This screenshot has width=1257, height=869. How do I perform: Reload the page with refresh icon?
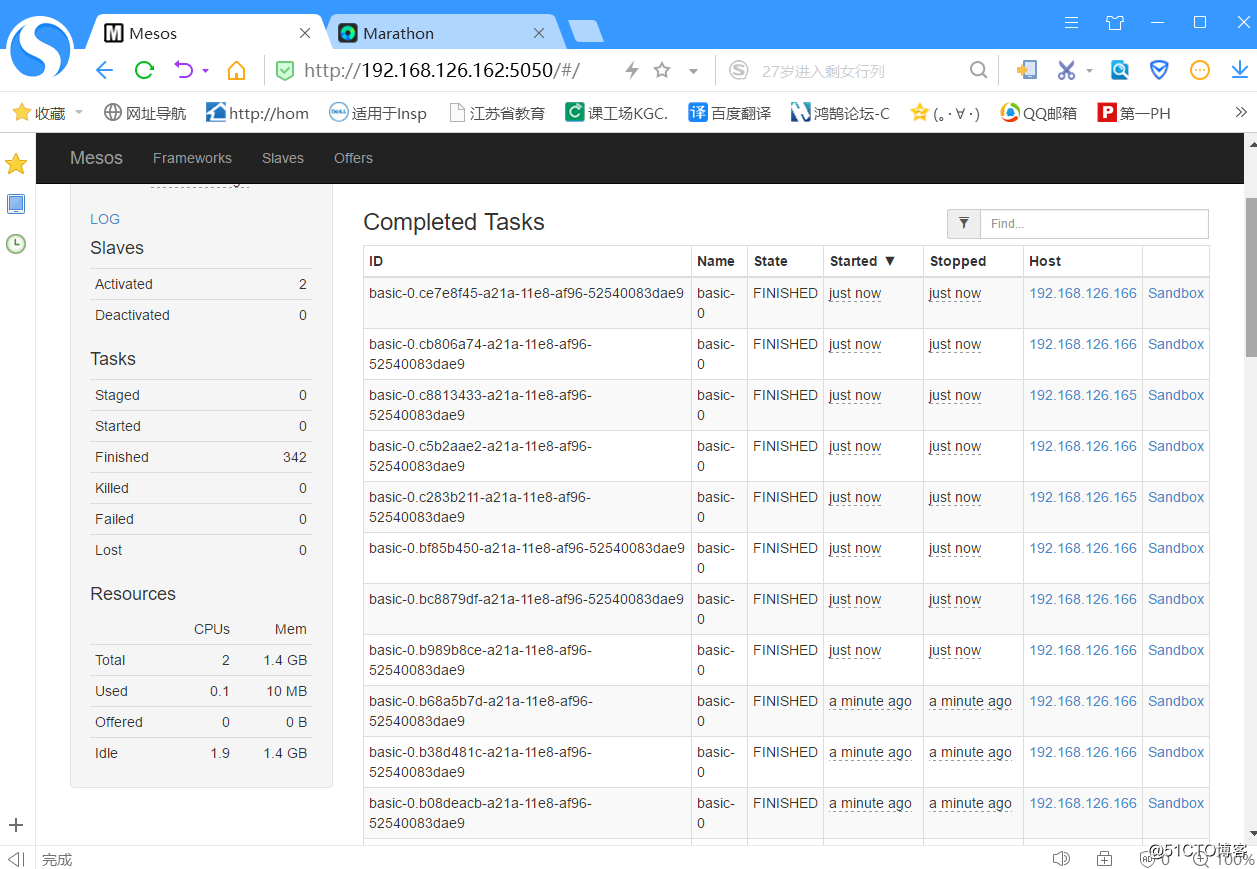(144, 70)
